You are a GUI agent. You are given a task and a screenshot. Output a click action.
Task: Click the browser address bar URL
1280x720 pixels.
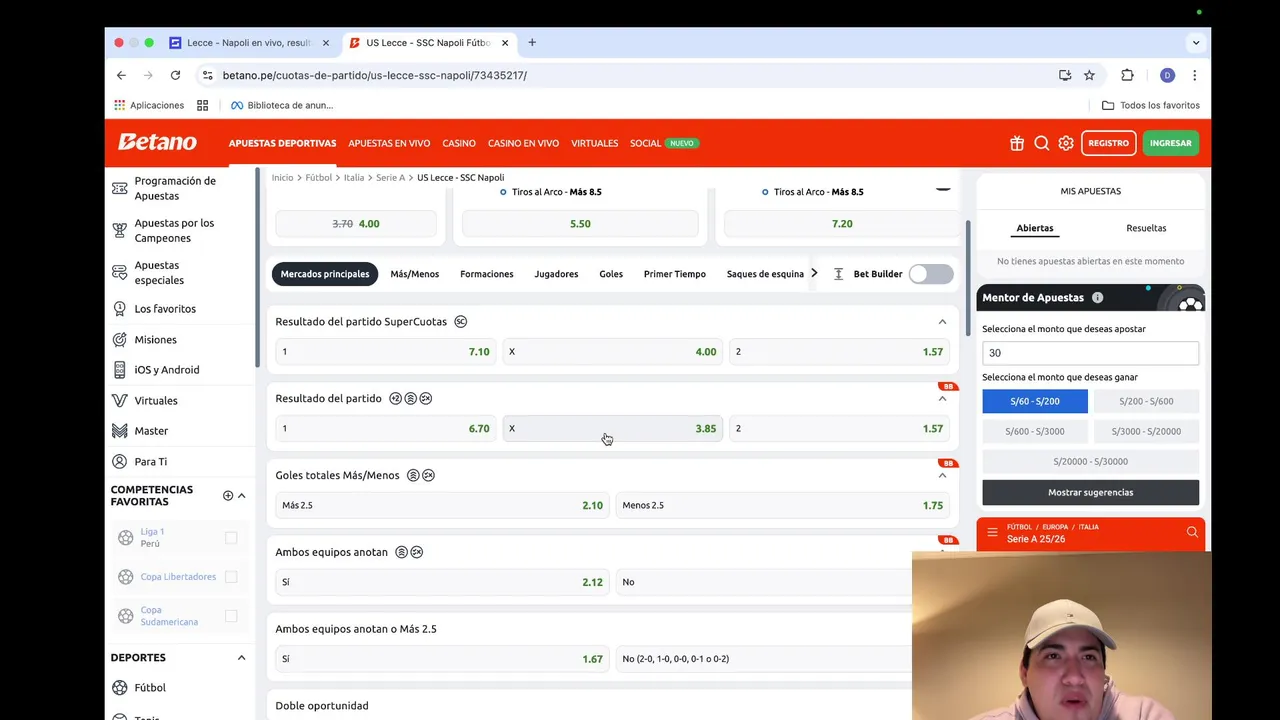[374, 75]
